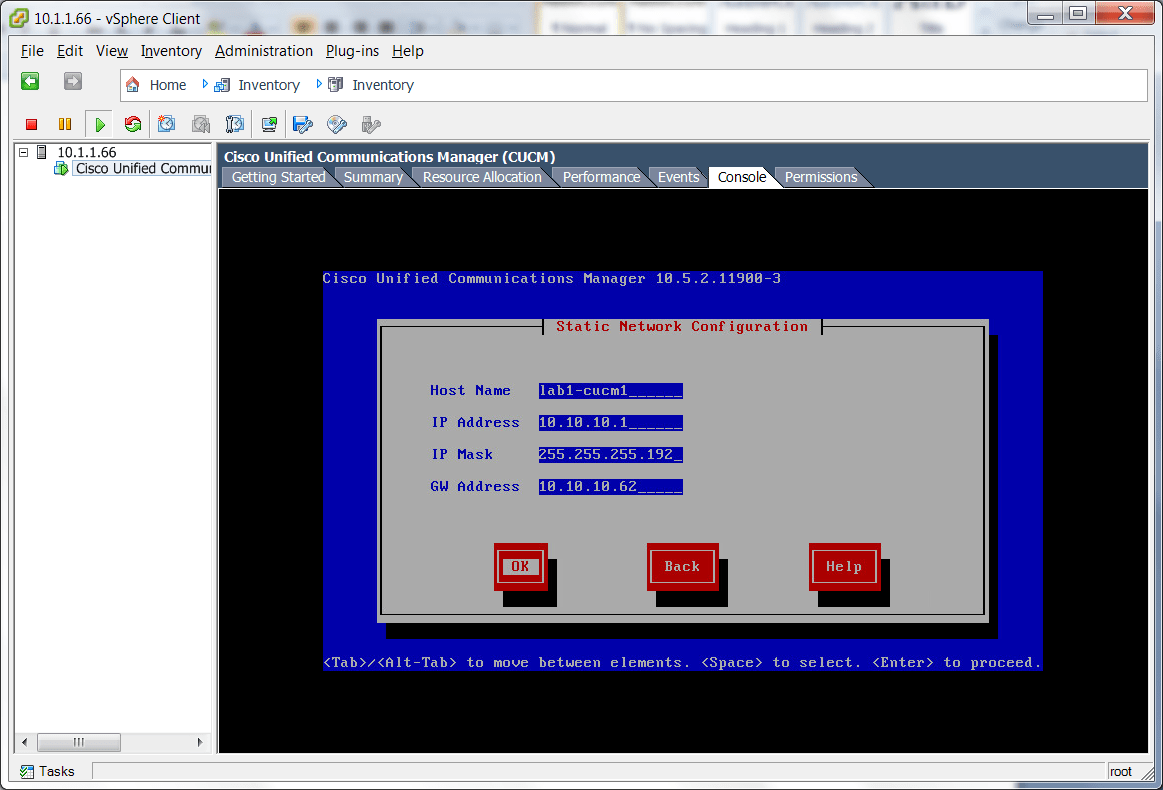
Task: Click the Home house icon
Action: click(132, 85)
